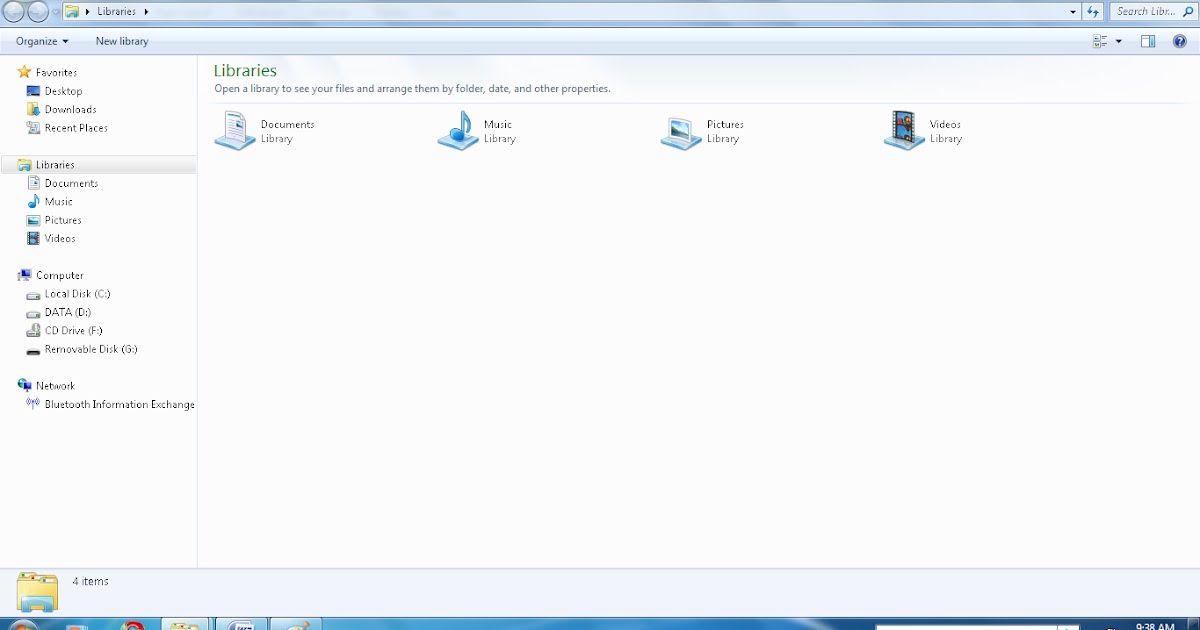Click the '4 items' status text

(x=91, y=581)
